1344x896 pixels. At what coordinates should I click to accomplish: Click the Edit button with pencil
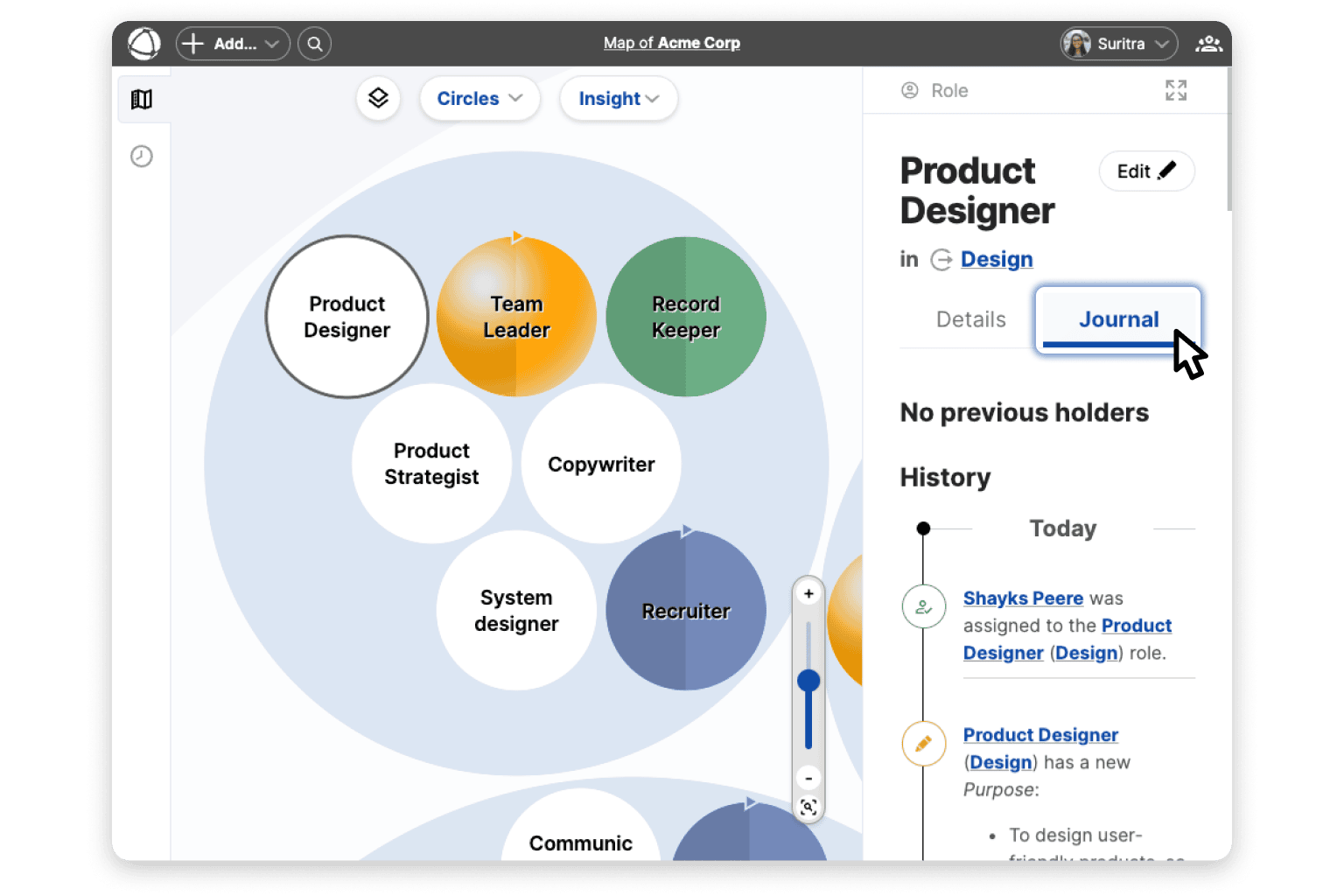pos(1146,171)
